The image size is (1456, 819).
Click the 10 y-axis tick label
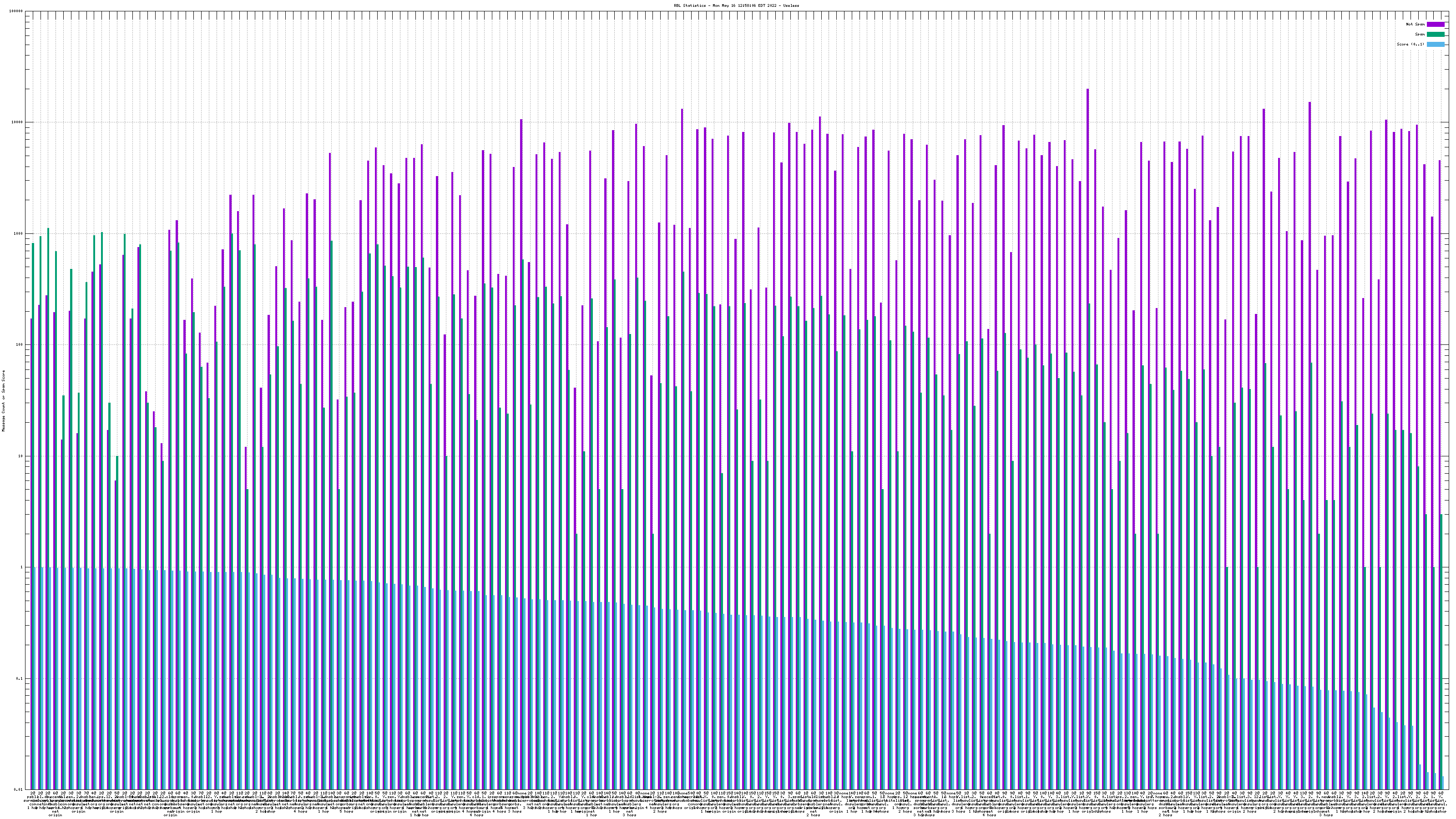[x=21, y=456]
